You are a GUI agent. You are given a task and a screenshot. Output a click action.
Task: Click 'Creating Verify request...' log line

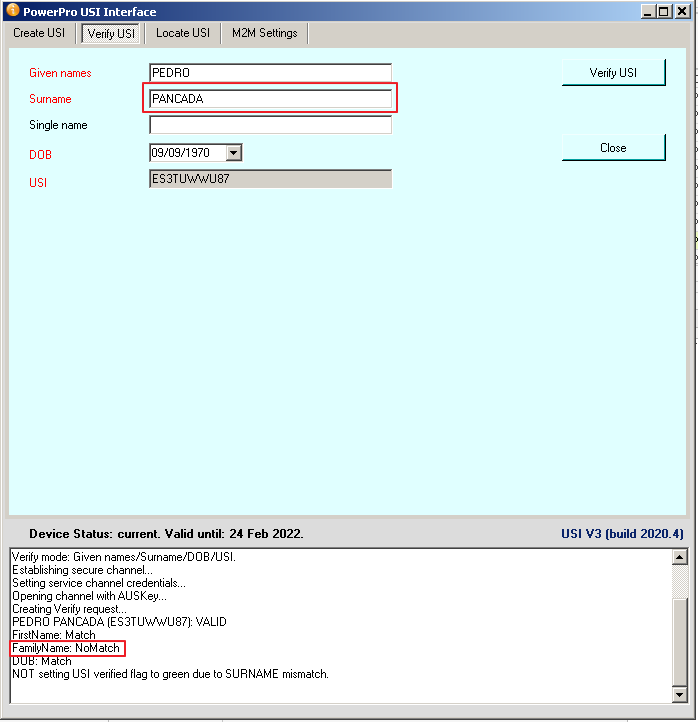point(70,609)
